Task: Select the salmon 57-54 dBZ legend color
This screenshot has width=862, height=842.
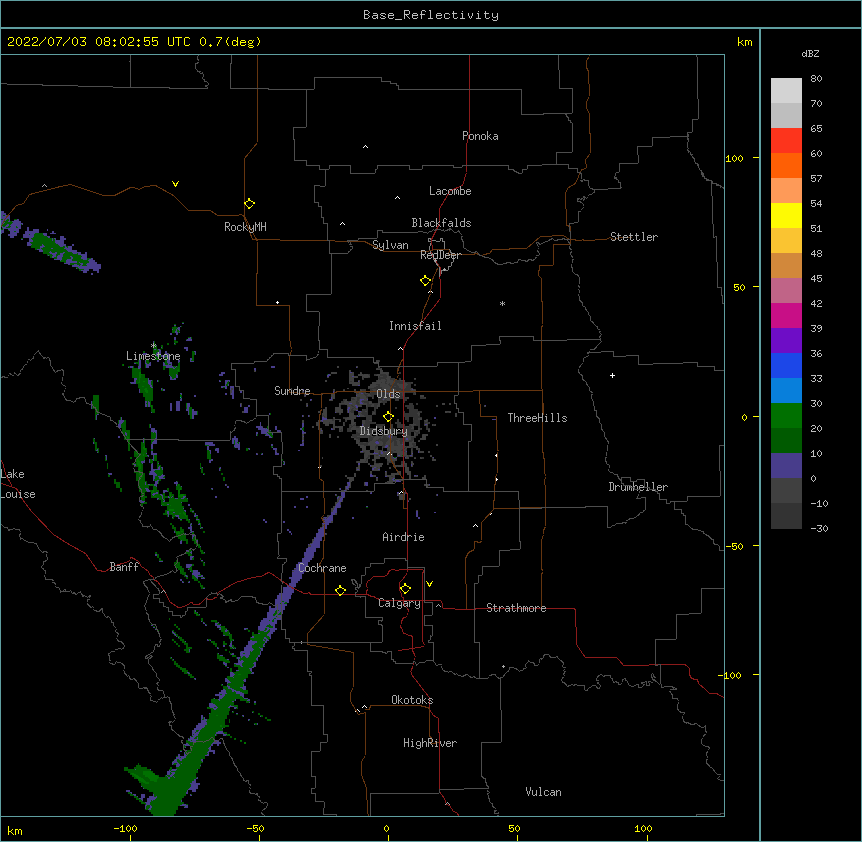Action: pyautogui.click(x=786, y=190)
